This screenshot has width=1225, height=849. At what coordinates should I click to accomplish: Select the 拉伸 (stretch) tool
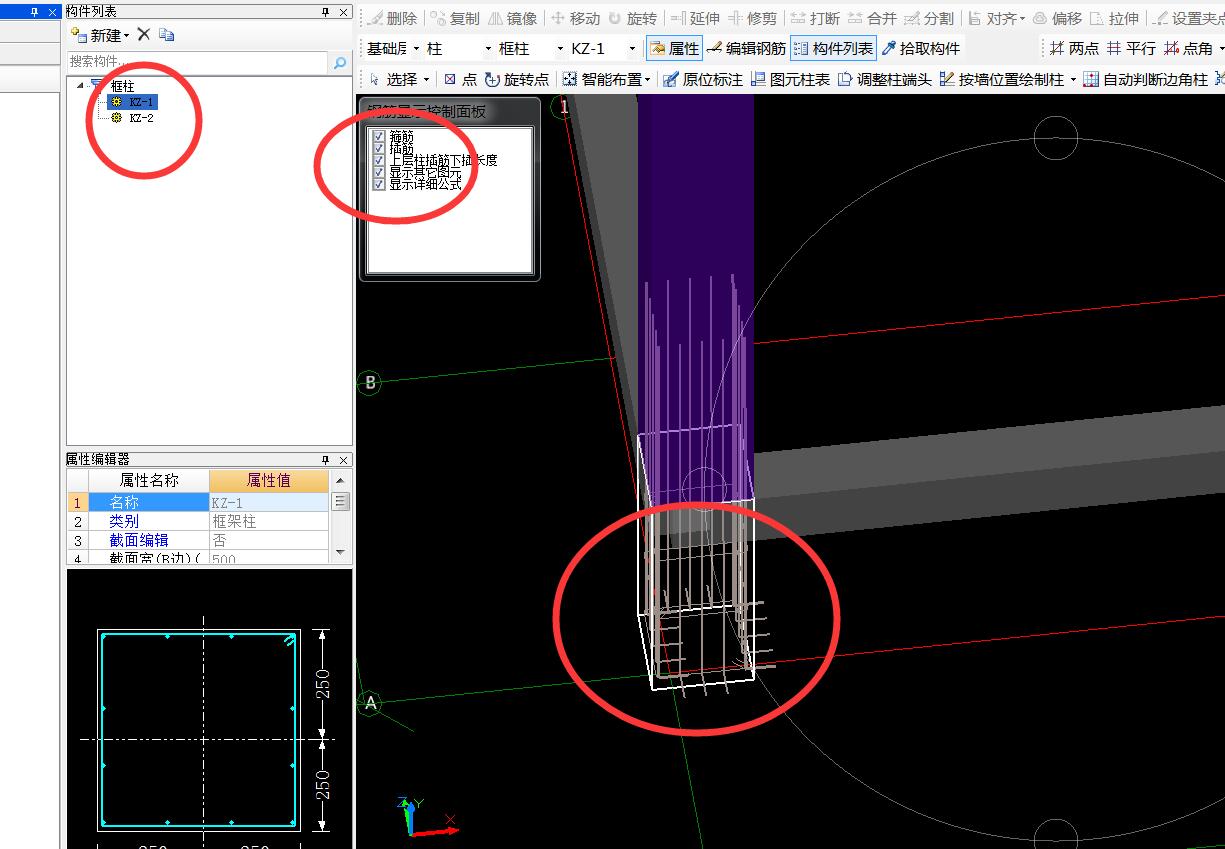tap(1115, 18)
